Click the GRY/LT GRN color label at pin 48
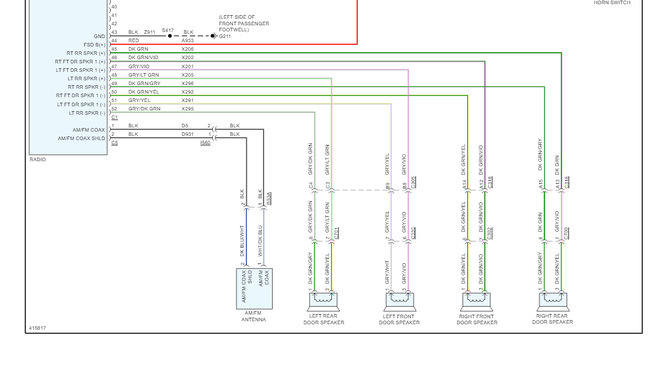650x372 pixels. tap(143, 75)
